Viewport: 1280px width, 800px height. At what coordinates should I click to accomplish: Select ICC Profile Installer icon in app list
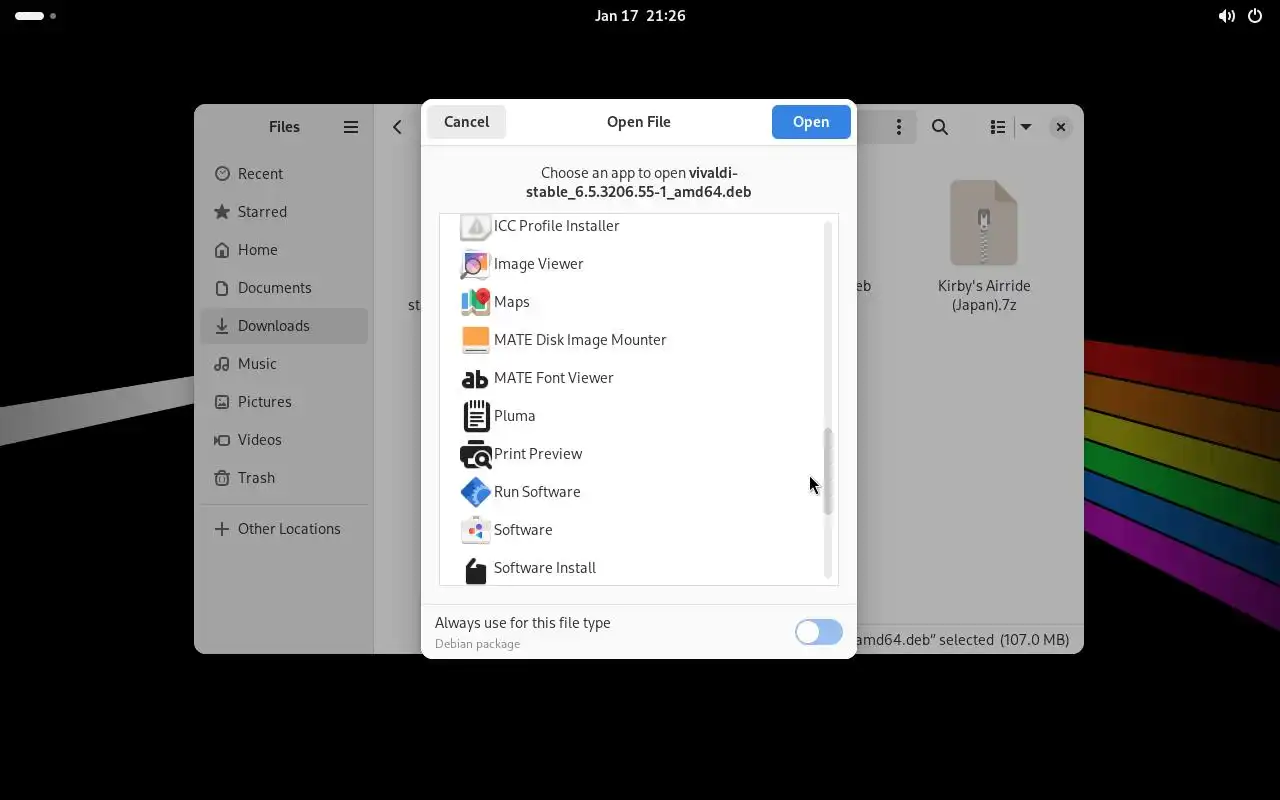coord(476,227)
